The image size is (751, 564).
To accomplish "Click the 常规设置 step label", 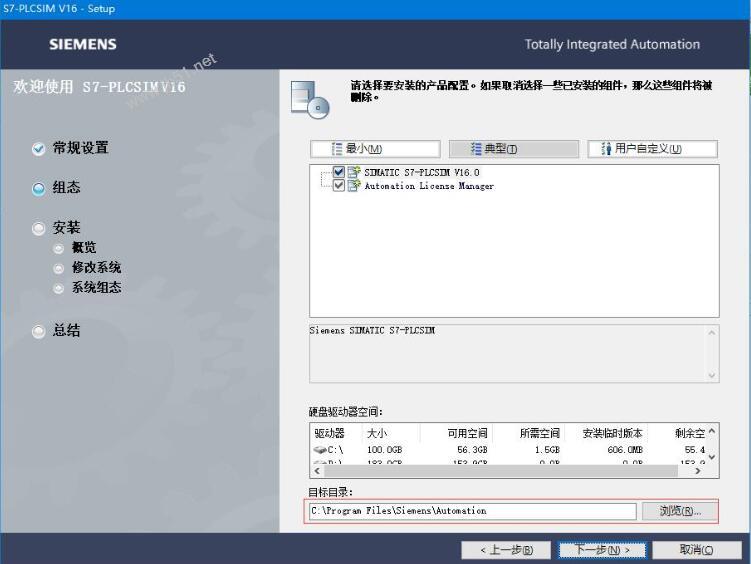I will tap(80, 147).
